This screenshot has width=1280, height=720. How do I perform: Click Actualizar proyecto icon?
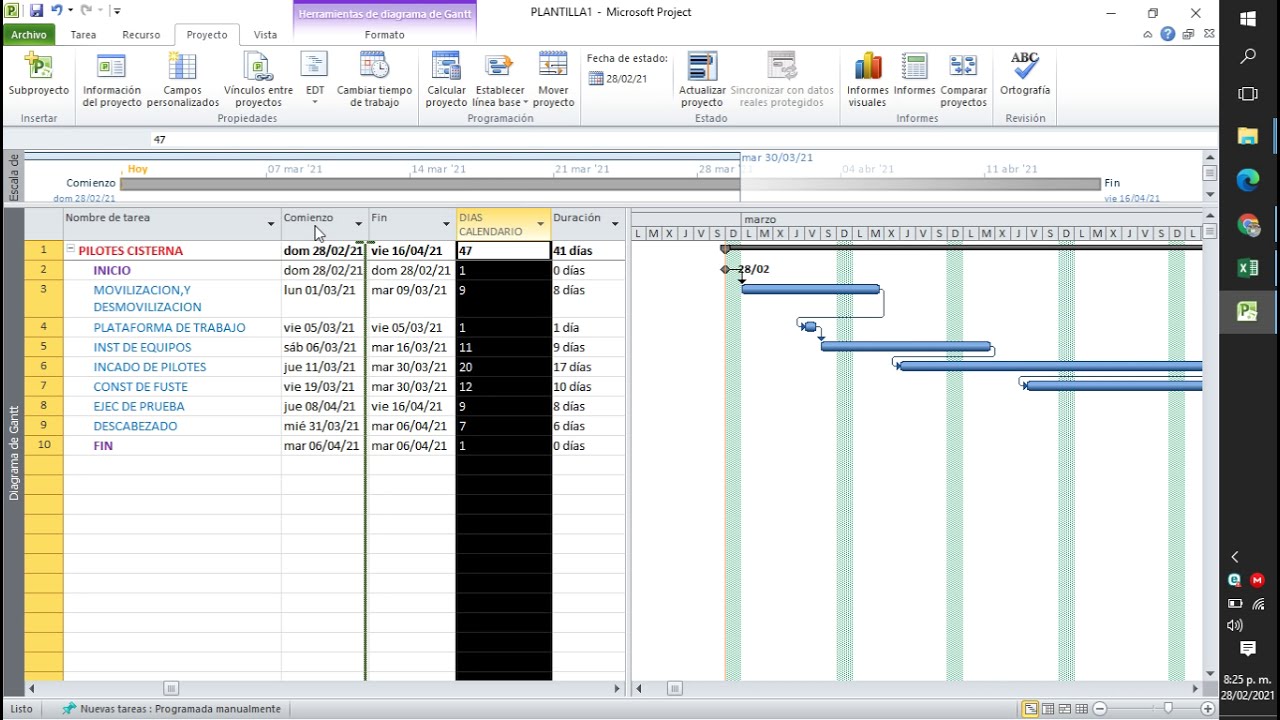tap(702, 78)
